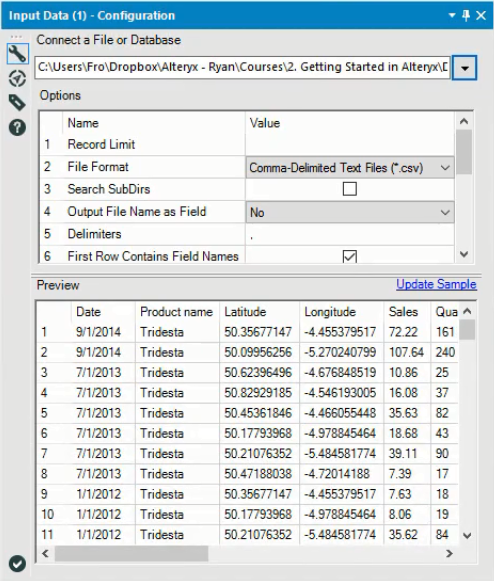Select the File Format option name

(98, 167)
